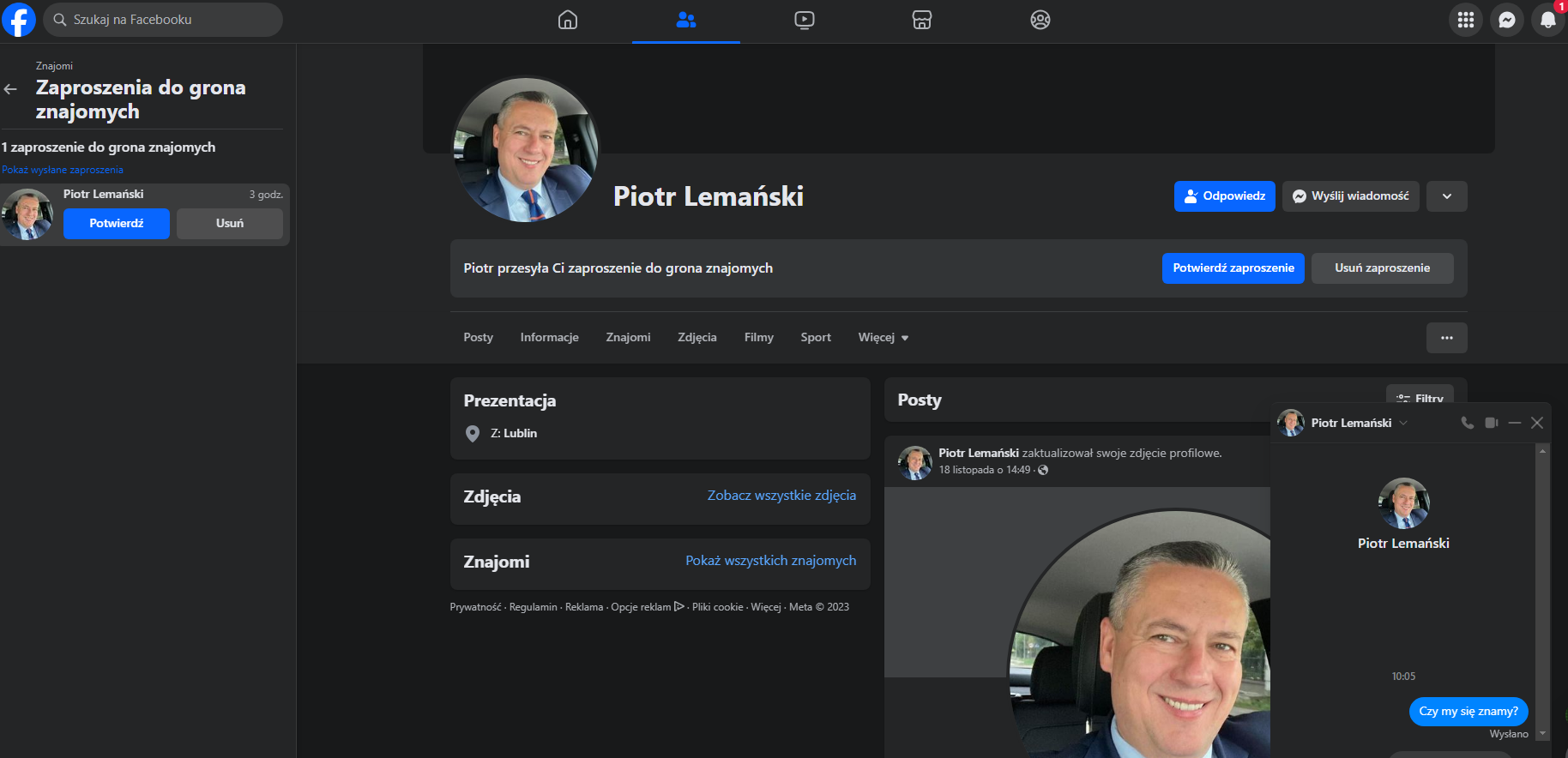Open the three-dots profile options menu

pyautogui.click(x=1447, y=338)
